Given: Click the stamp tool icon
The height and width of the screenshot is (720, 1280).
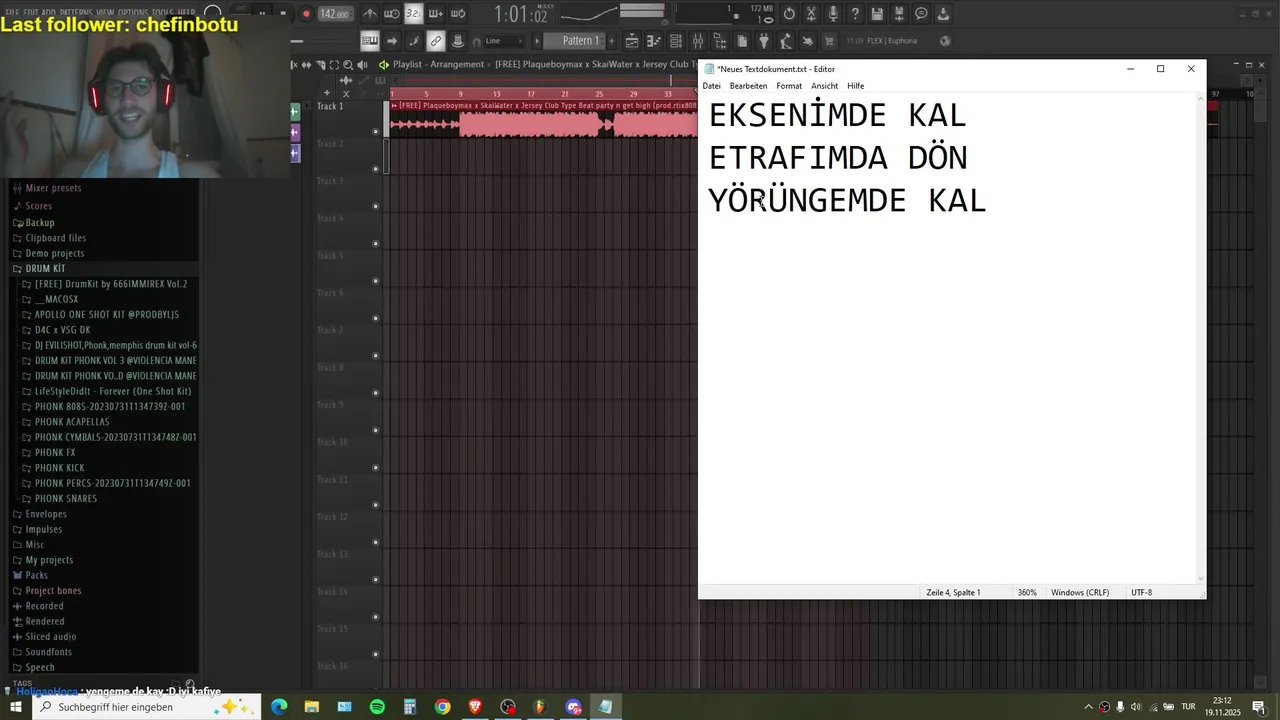Looking at the screenshot, I should coord(457,41).
